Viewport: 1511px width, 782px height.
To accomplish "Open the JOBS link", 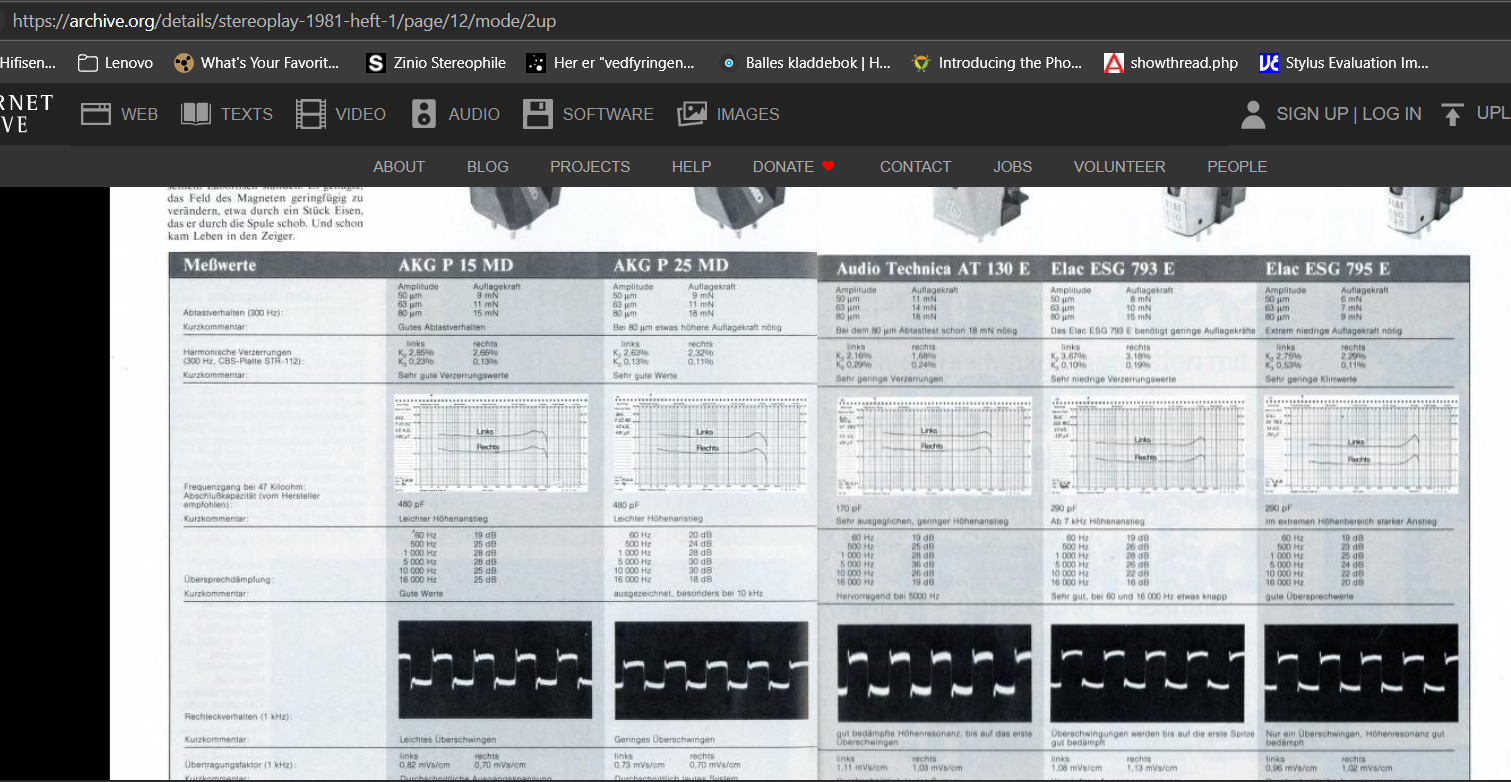I will (1012, 167).
